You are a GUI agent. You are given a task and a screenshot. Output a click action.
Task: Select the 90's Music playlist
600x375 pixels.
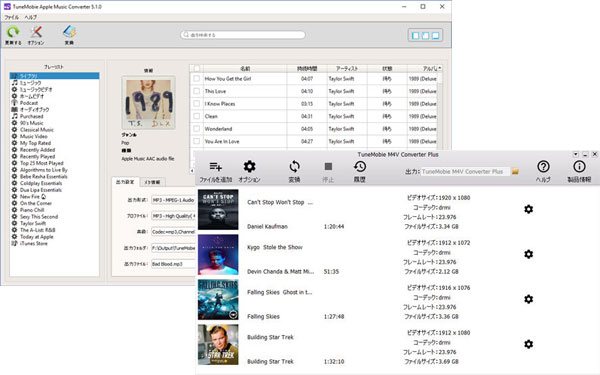pos(32,123)
